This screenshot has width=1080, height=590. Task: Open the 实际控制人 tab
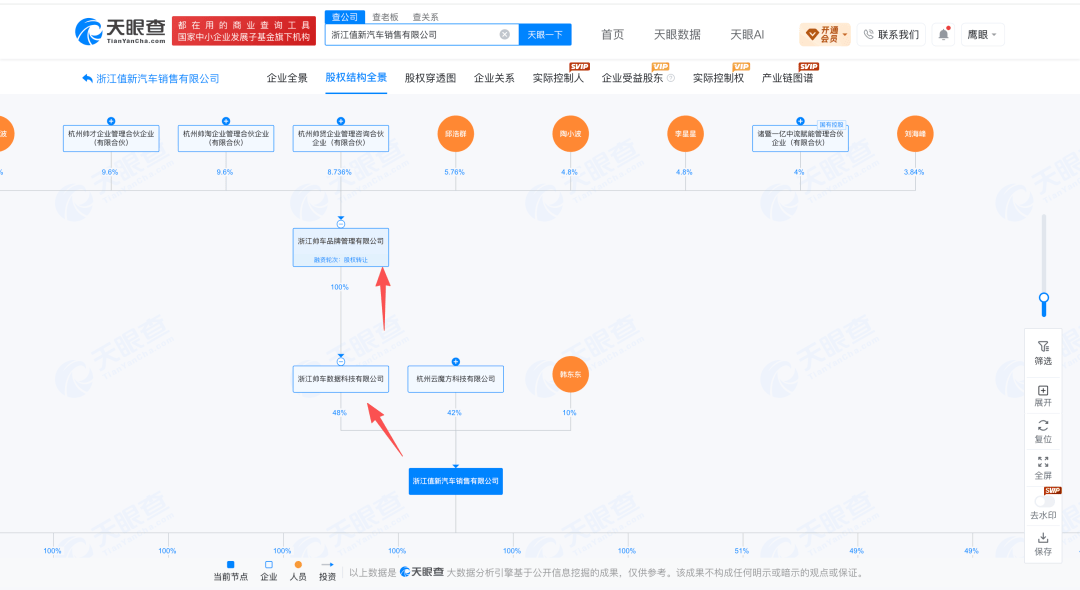(x=558, y=78)
